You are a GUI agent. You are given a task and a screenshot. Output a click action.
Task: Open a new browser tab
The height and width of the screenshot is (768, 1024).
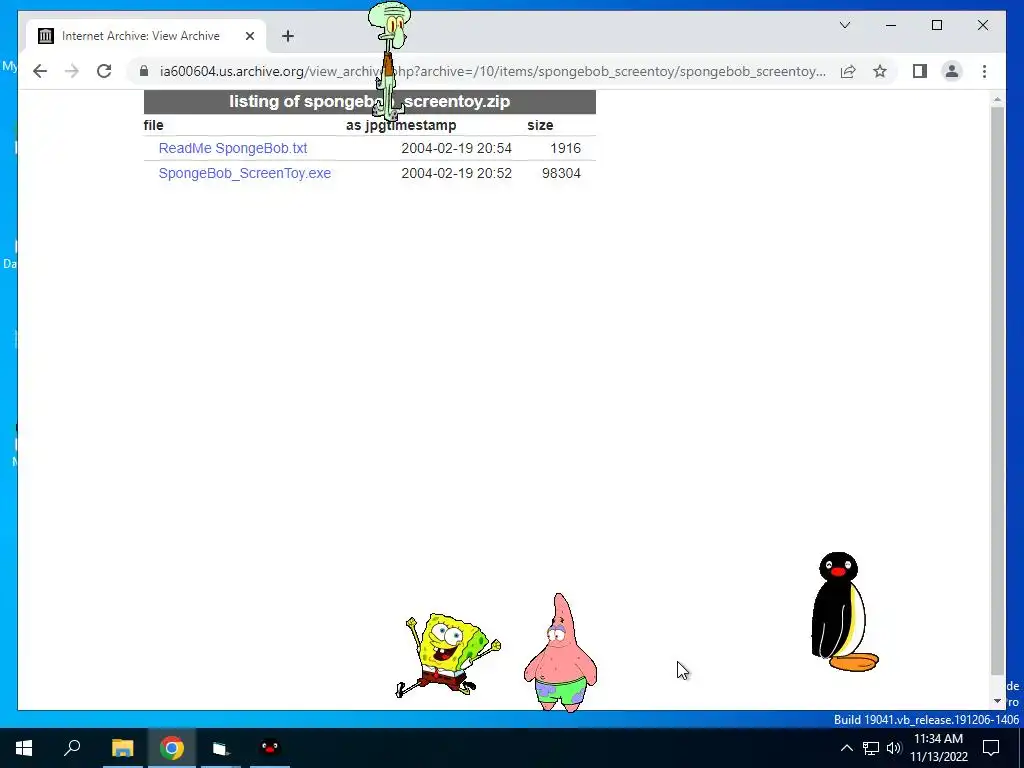tap(288, 36)
